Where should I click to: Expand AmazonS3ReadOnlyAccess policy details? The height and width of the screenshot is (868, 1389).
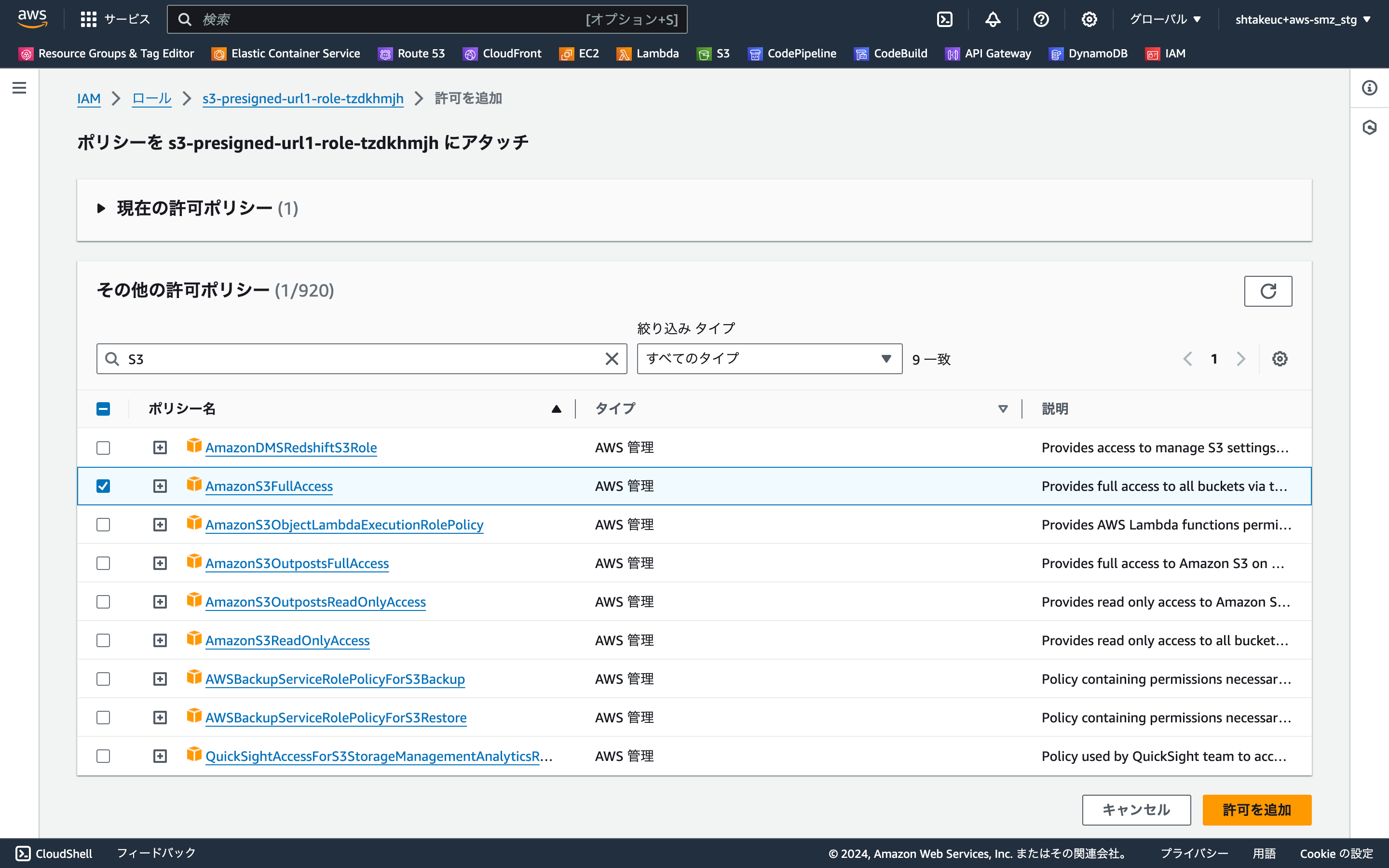[x=160, y=640]
